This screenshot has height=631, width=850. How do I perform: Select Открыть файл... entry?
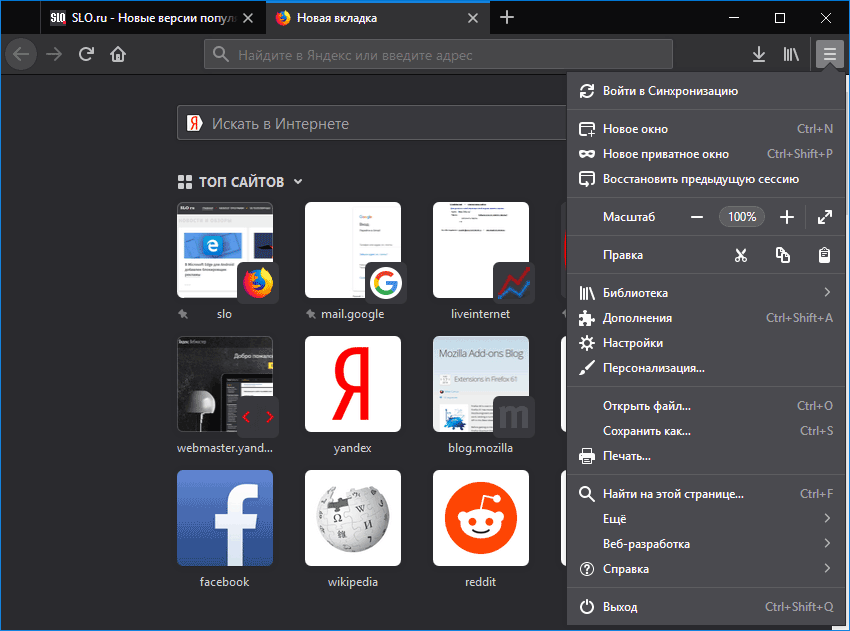706,405
